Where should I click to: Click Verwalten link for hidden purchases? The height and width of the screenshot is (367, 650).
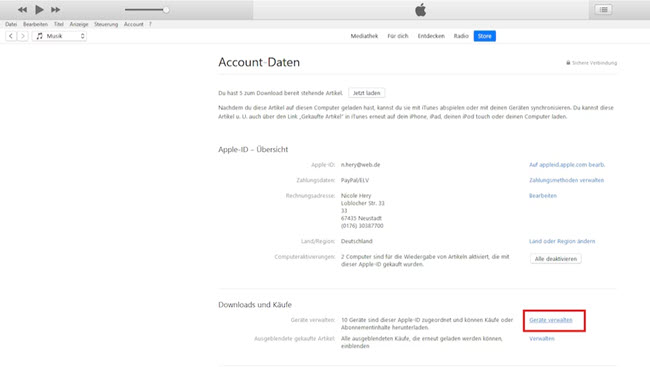(x=542, y=338)
